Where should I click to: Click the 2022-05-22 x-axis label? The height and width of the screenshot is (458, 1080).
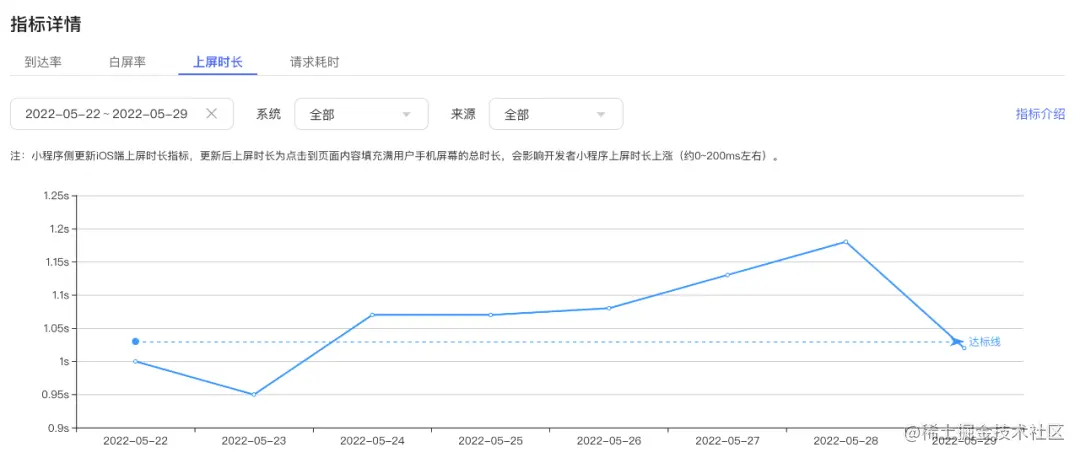coord(136,440)
